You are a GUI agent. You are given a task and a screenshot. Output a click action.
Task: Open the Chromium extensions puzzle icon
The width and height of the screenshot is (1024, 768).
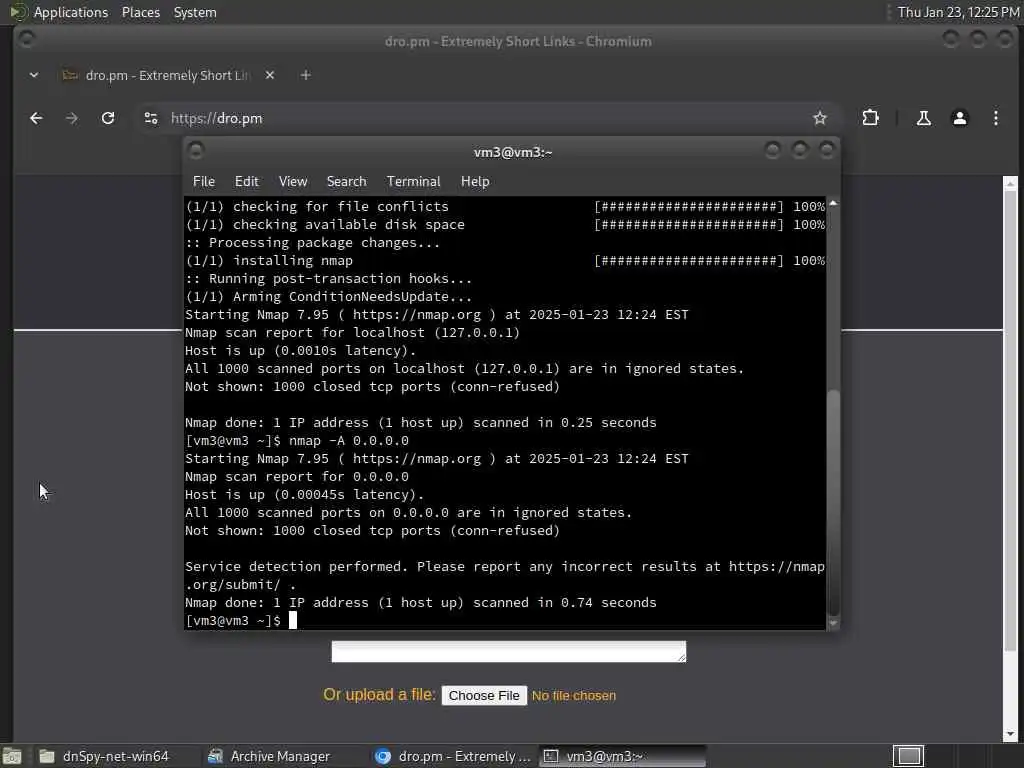point(871,118)
